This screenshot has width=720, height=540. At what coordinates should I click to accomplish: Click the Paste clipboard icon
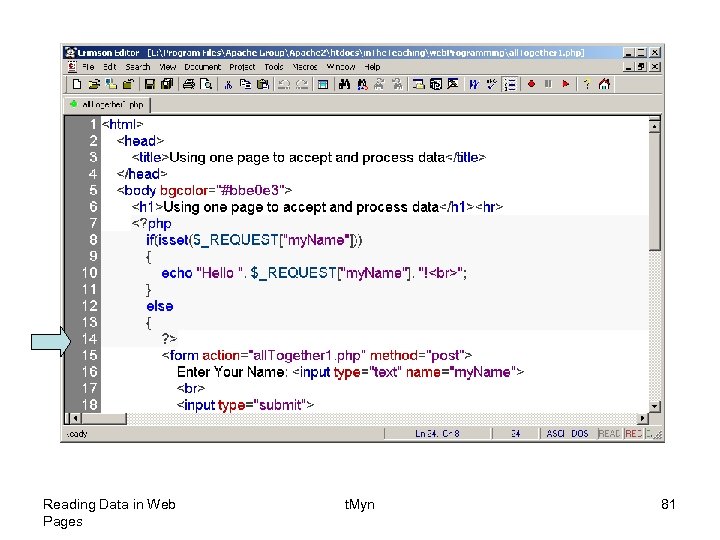pos(263,84)
